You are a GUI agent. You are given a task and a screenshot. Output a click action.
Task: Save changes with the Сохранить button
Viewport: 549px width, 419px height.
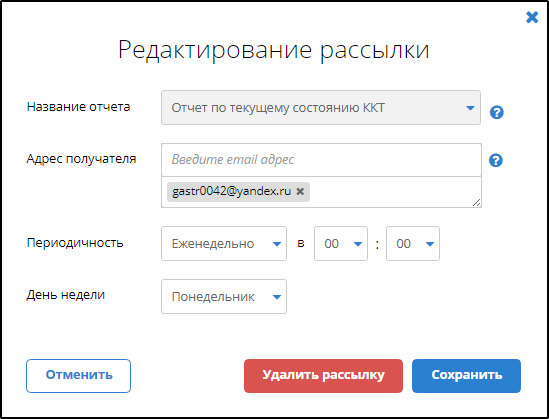click(466, 376)
